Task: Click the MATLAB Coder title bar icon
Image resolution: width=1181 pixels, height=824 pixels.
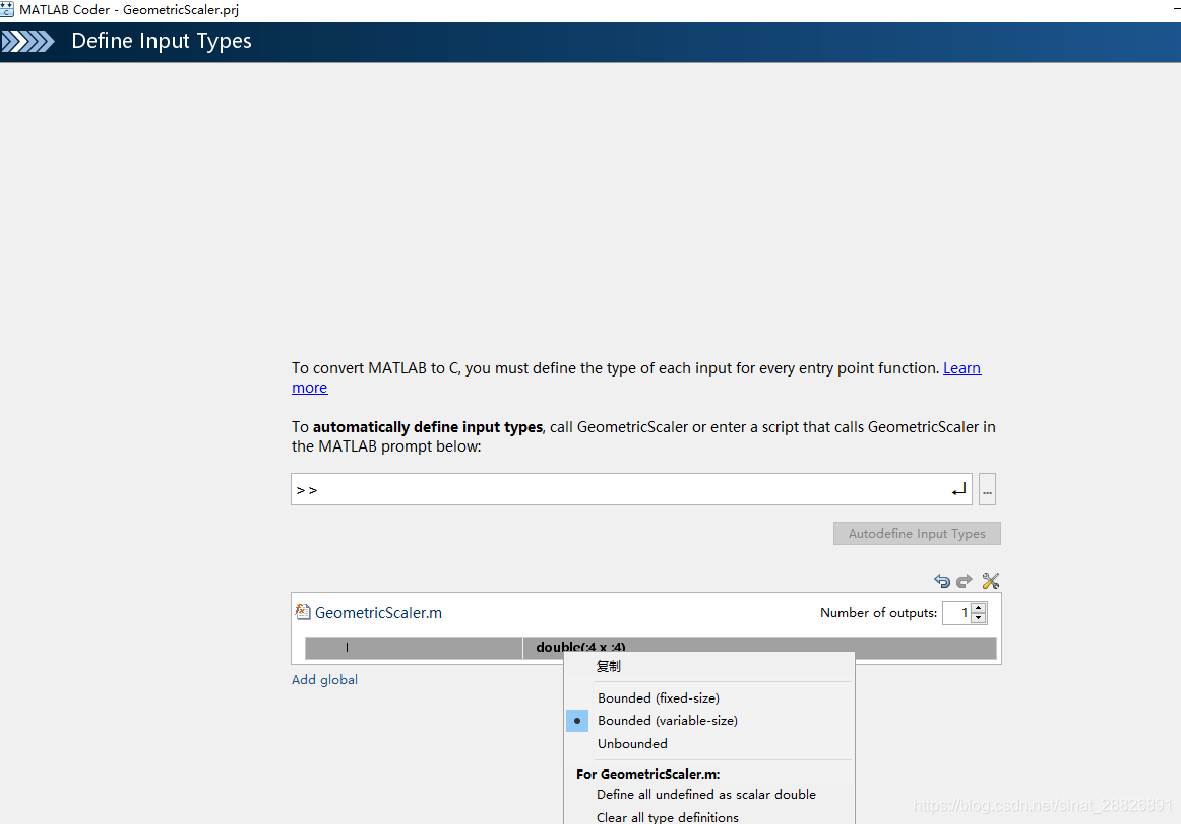Action: 7,9
